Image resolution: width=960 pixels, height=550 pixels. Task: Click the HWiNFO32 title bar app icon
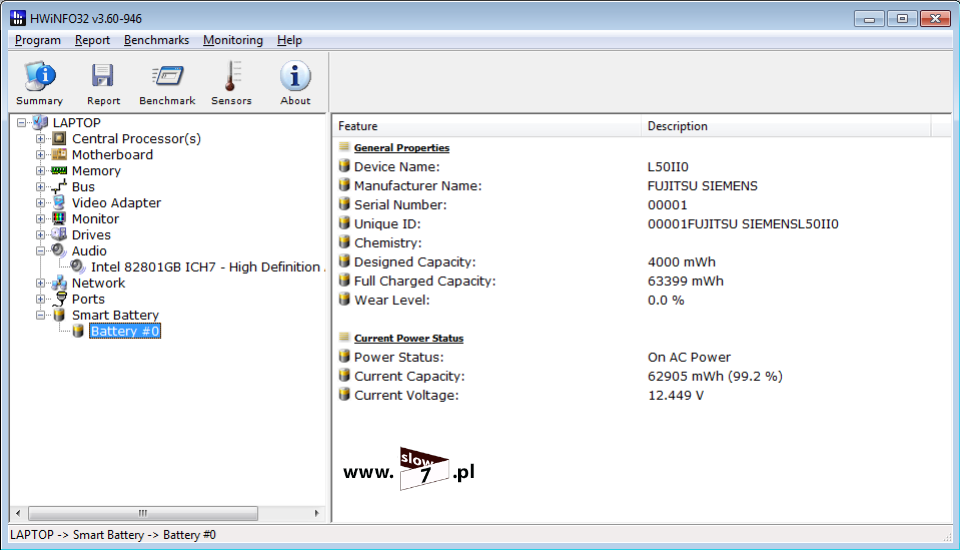click(x=18, y=18)
